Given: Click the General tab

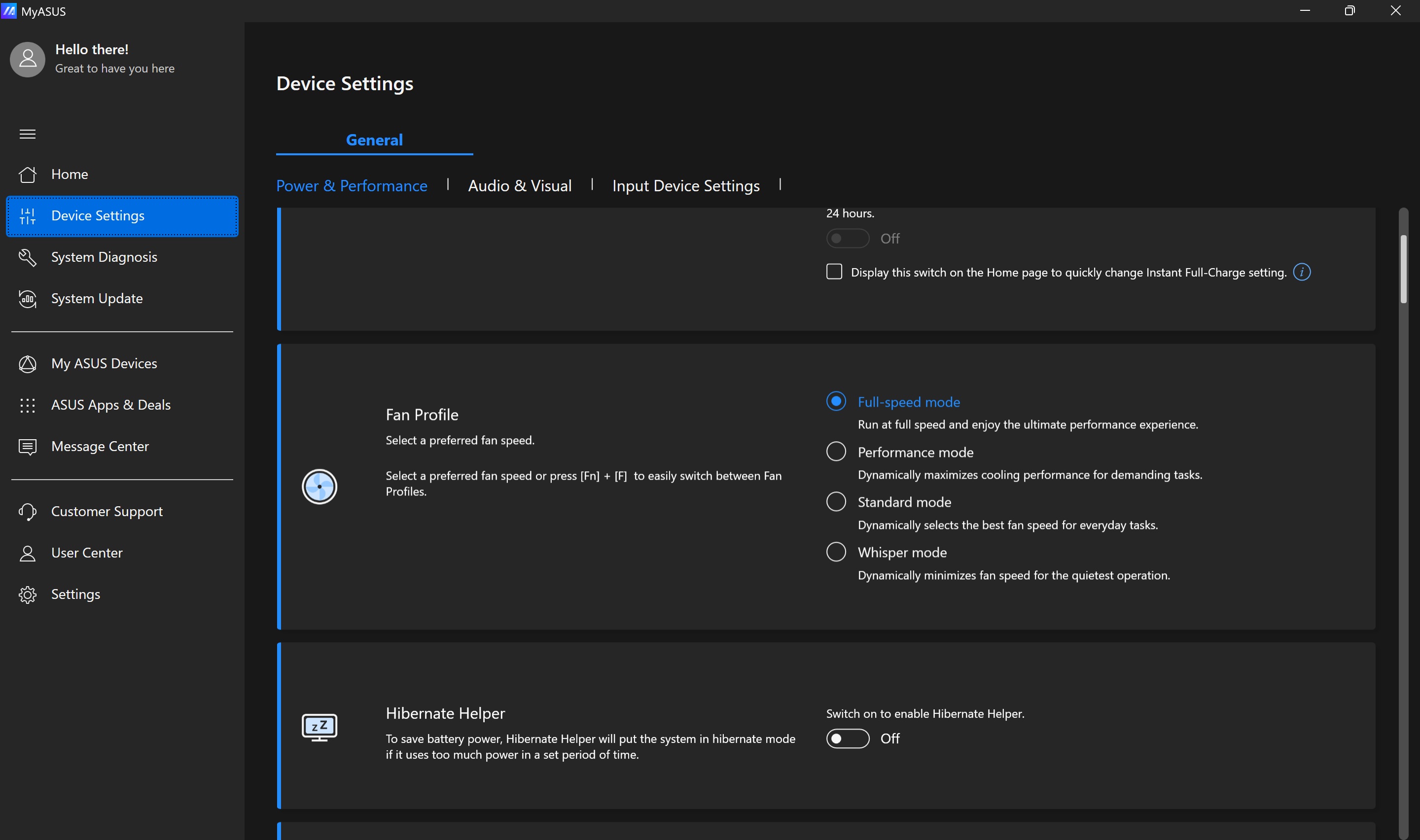Looking at the screenshot, I should point(374,140).
